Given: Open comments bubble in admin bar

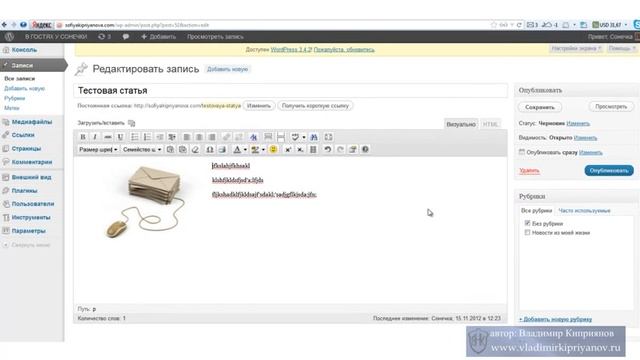Looking at the screenshot, I should tap(126, 37).
